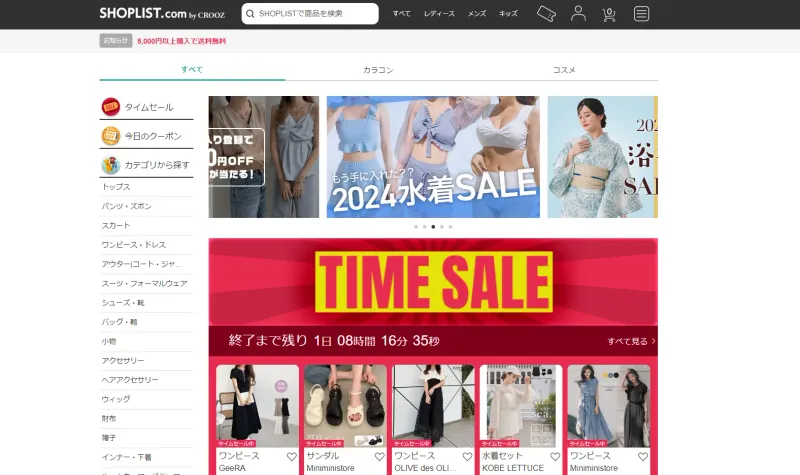The width and height of the screenshot is (800, 475).
Task: Open the ウィッグ category
Action: pos(146,399)
